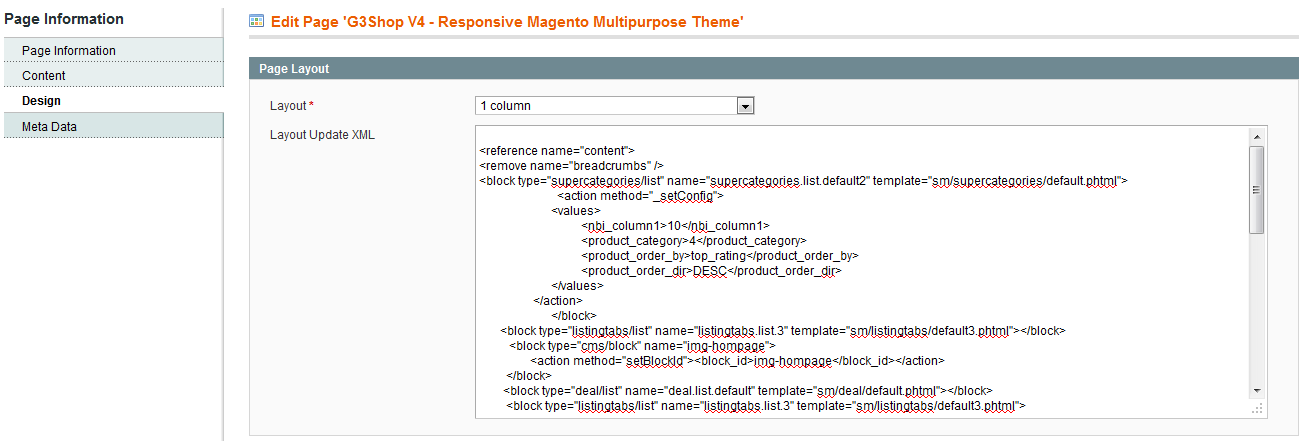This screenshot has height=441, width=1305.
Task: Open the Meta Data tab
Action: point(112,126)
